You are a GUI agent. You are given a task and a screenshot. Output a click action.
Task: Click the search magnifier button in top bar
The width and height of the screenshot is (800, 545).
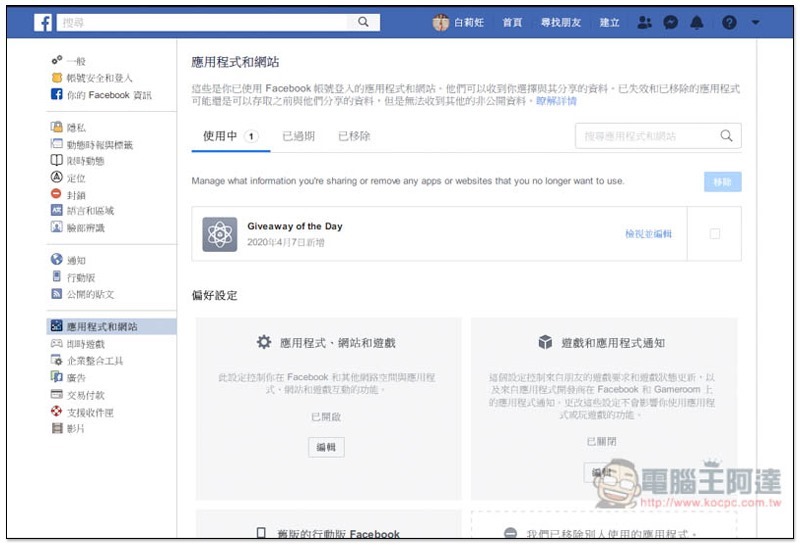(364, 22)
